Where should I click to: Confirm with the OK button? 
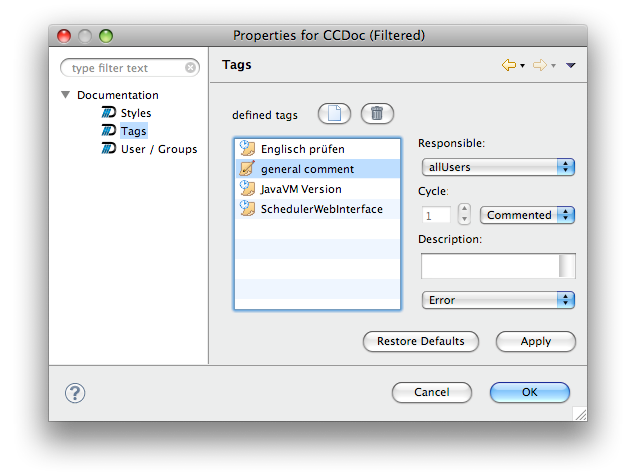[x=530, y=392]
